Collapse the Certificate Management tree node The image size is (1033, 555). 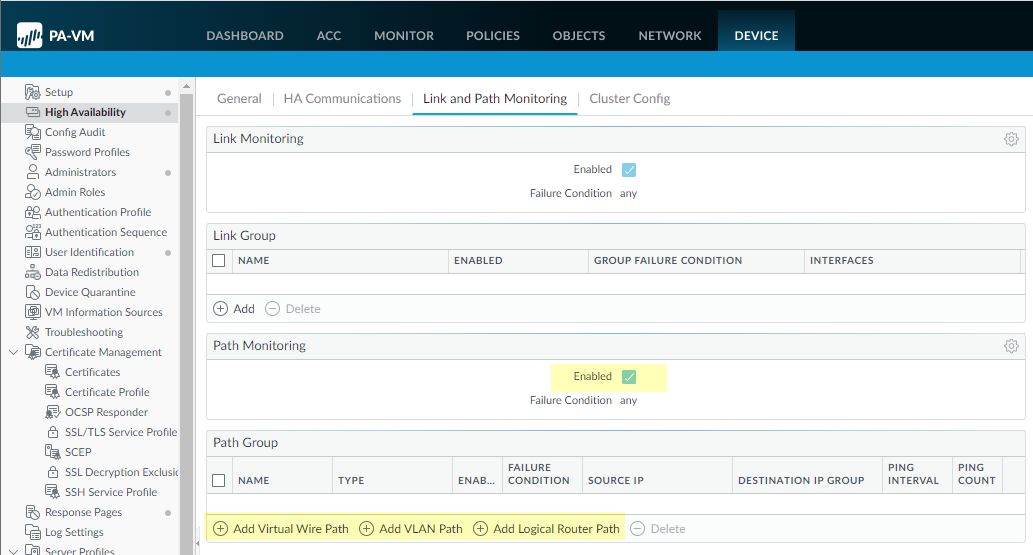point(13,352)
